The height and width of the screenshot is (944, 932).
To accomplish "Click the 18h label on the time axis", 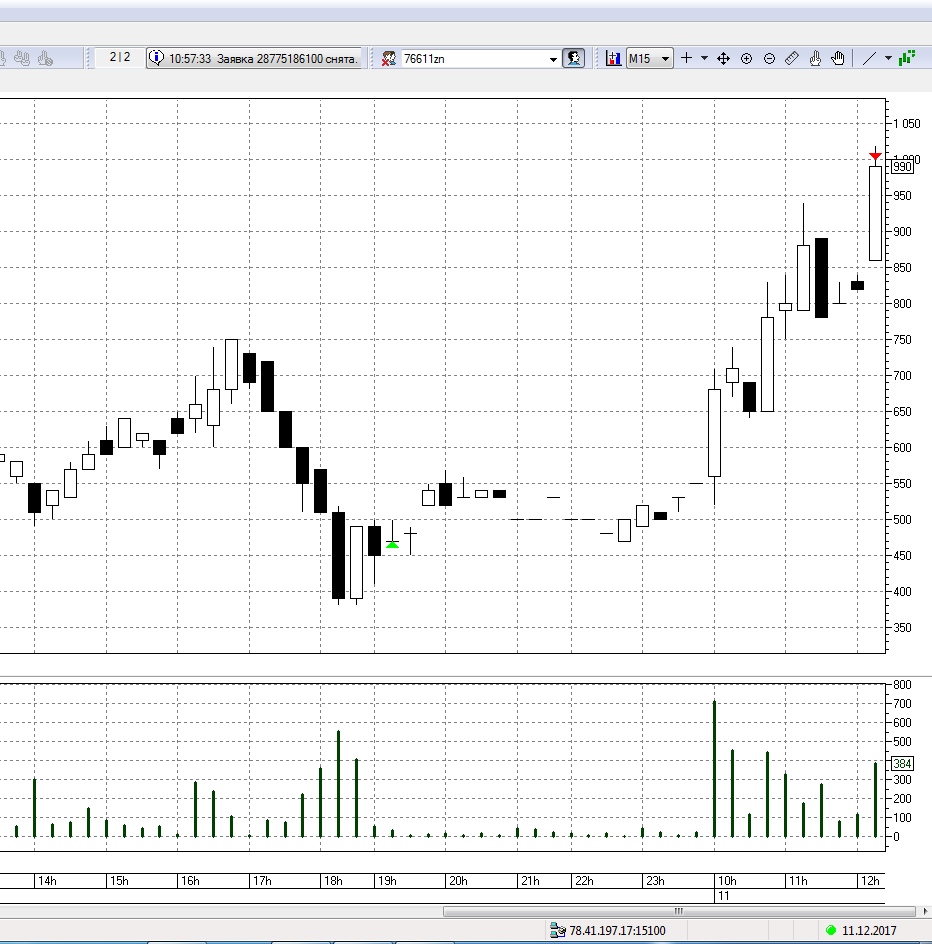I will tap(333, 881).
